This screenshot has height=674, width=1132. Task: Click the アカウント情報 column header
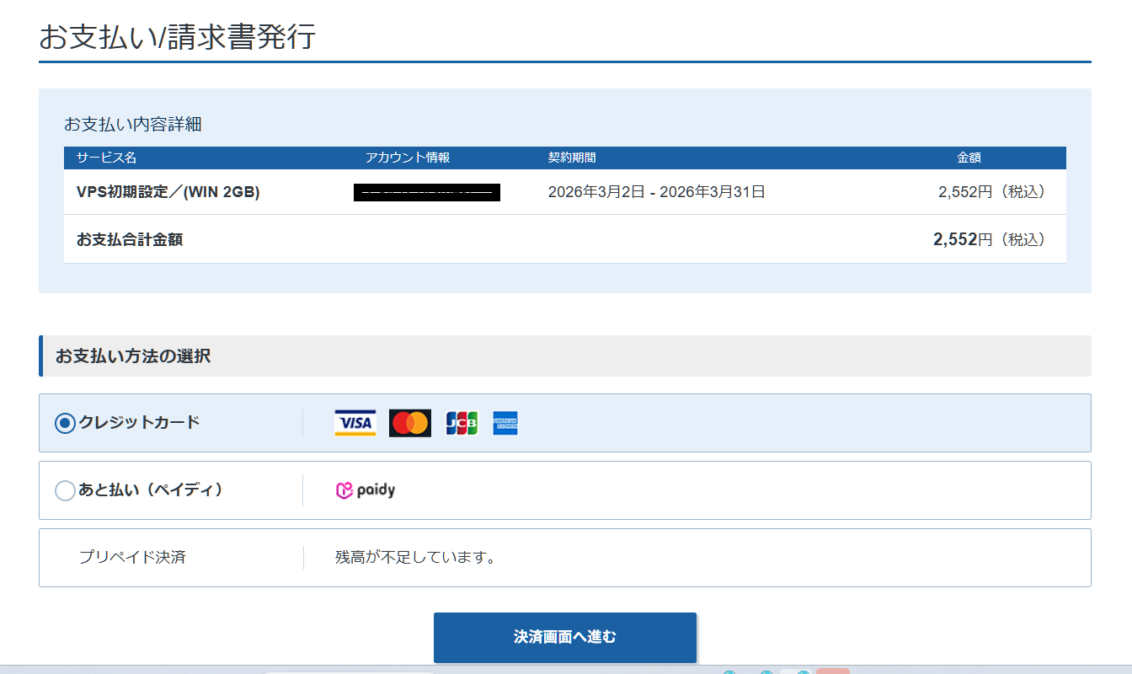click(x=408, y=158)
